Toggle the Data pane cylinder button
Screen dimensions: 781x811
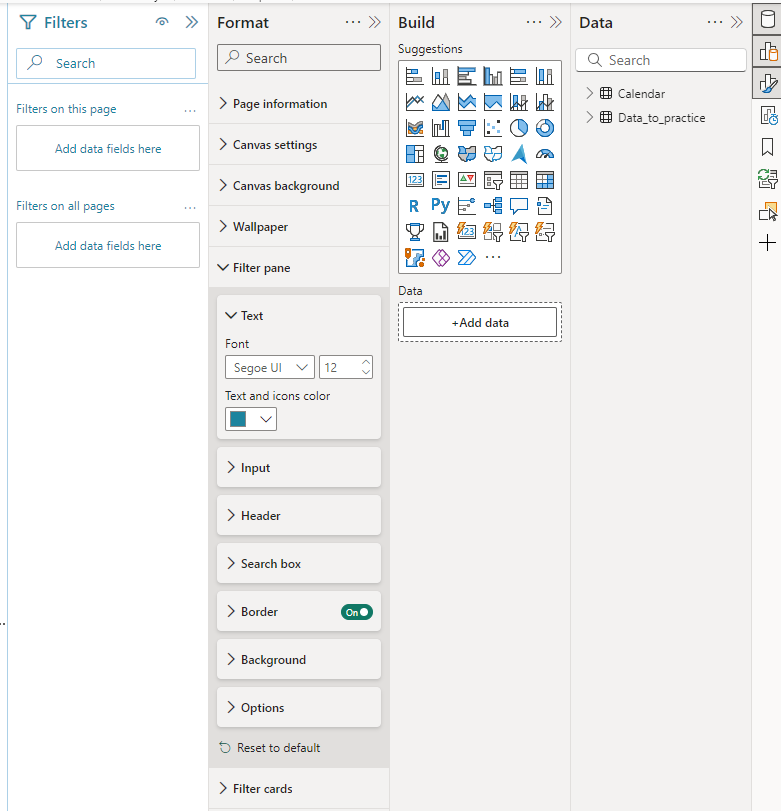point(768,19)
